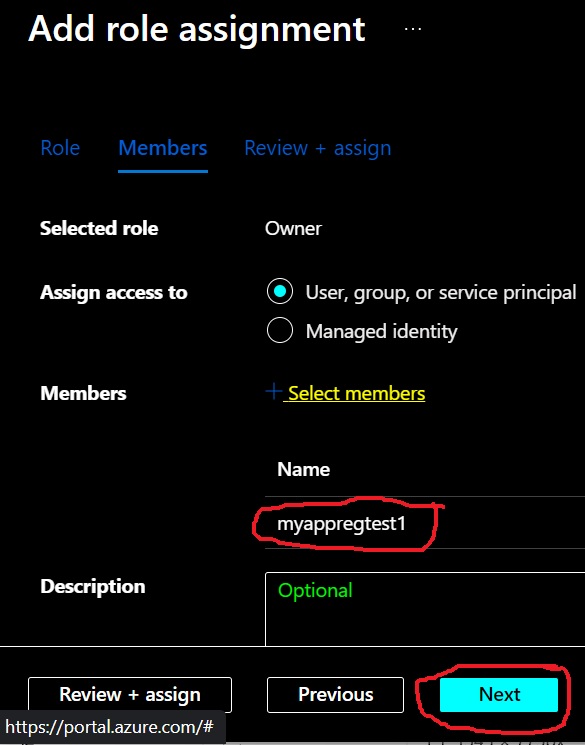Screen dimensions: 585x745
Task: Open the Members tab
Action: point(163,148)
